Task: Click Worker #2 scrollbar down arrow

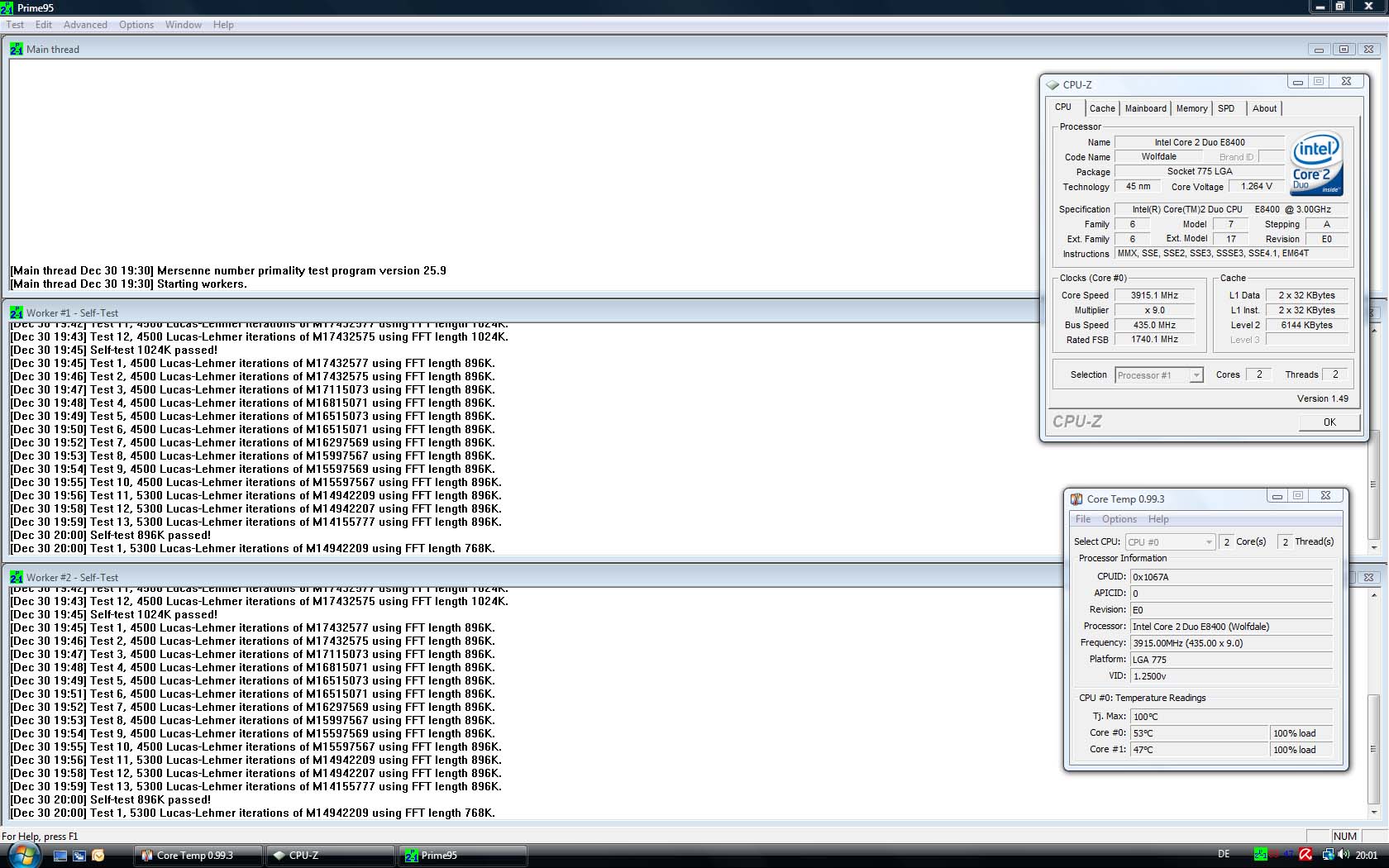Action: click(1374, 812)
